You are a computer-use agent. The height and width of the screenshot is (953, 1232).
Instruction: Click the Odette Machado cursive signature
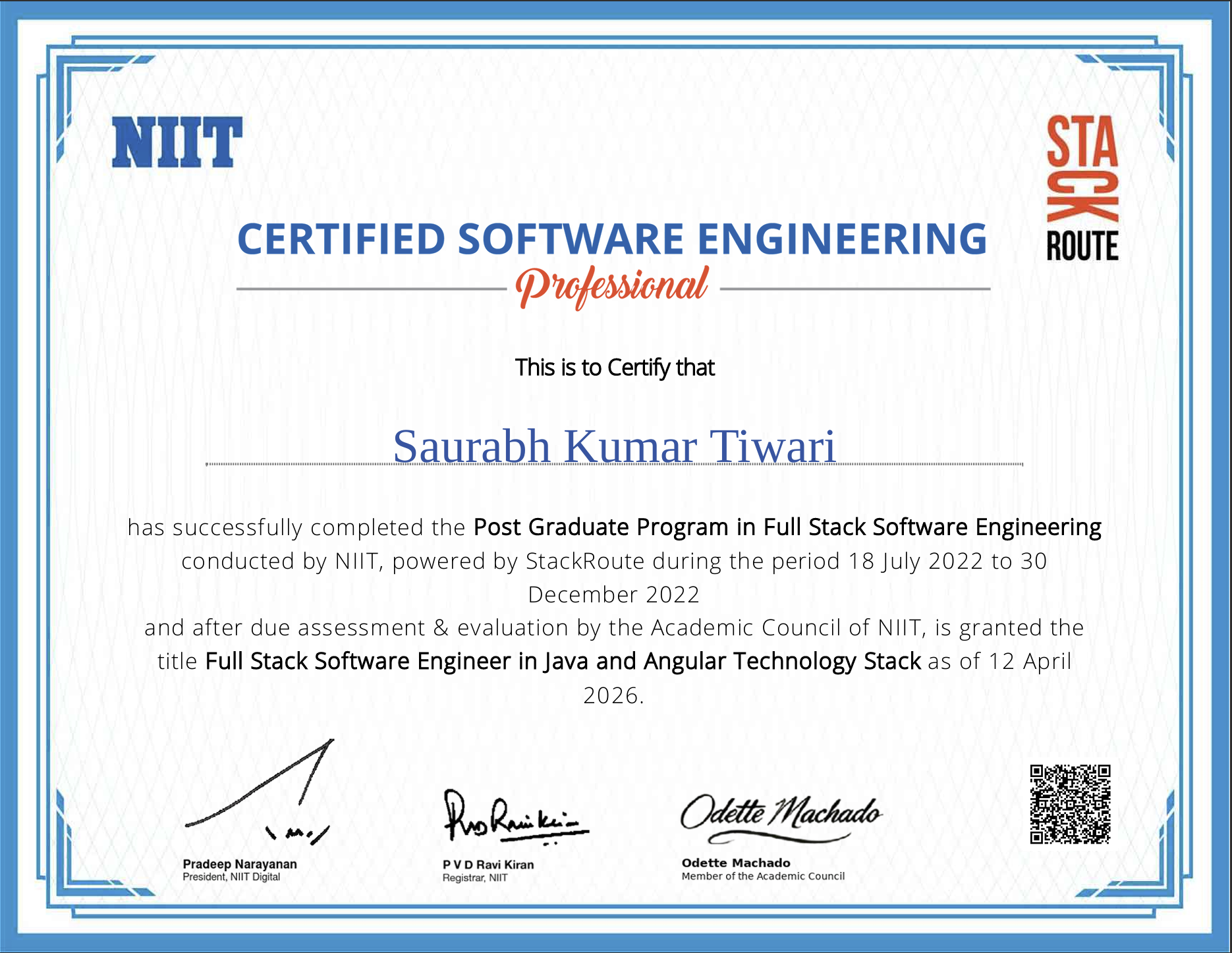point(781,819)
